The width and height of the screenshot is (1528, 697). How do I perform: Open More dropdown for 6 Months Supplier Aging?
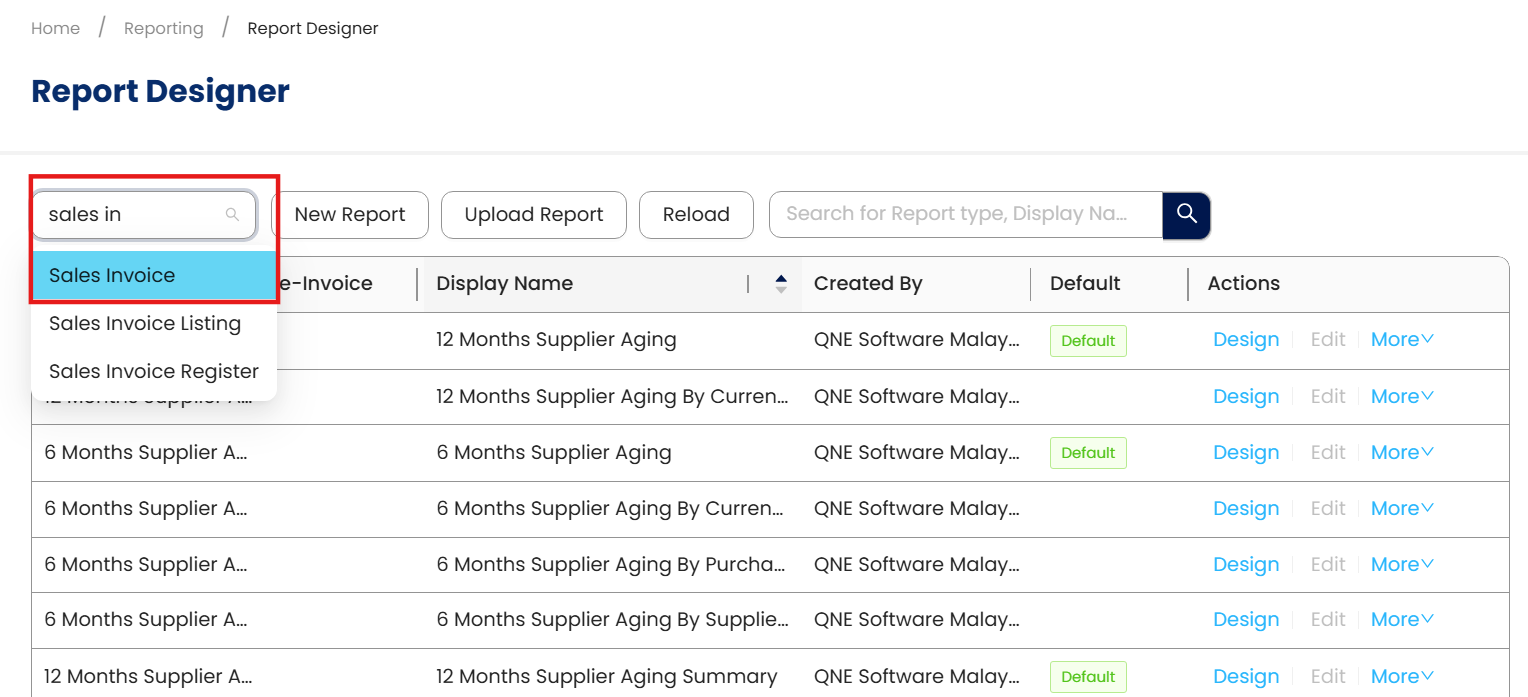(x=1402, y=453)
